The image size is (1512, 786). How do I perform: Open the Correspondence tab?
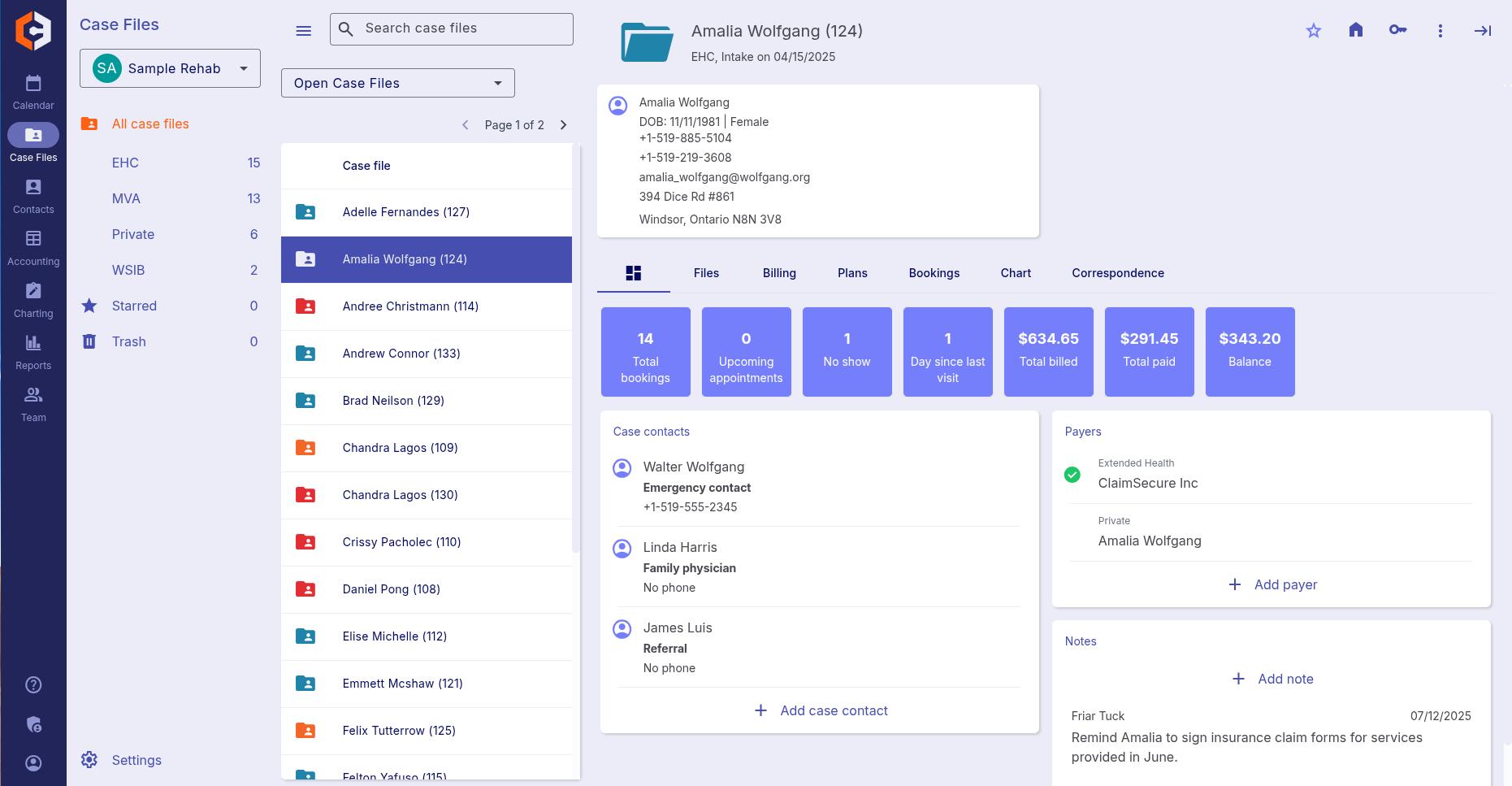[x=1117, y=273]
